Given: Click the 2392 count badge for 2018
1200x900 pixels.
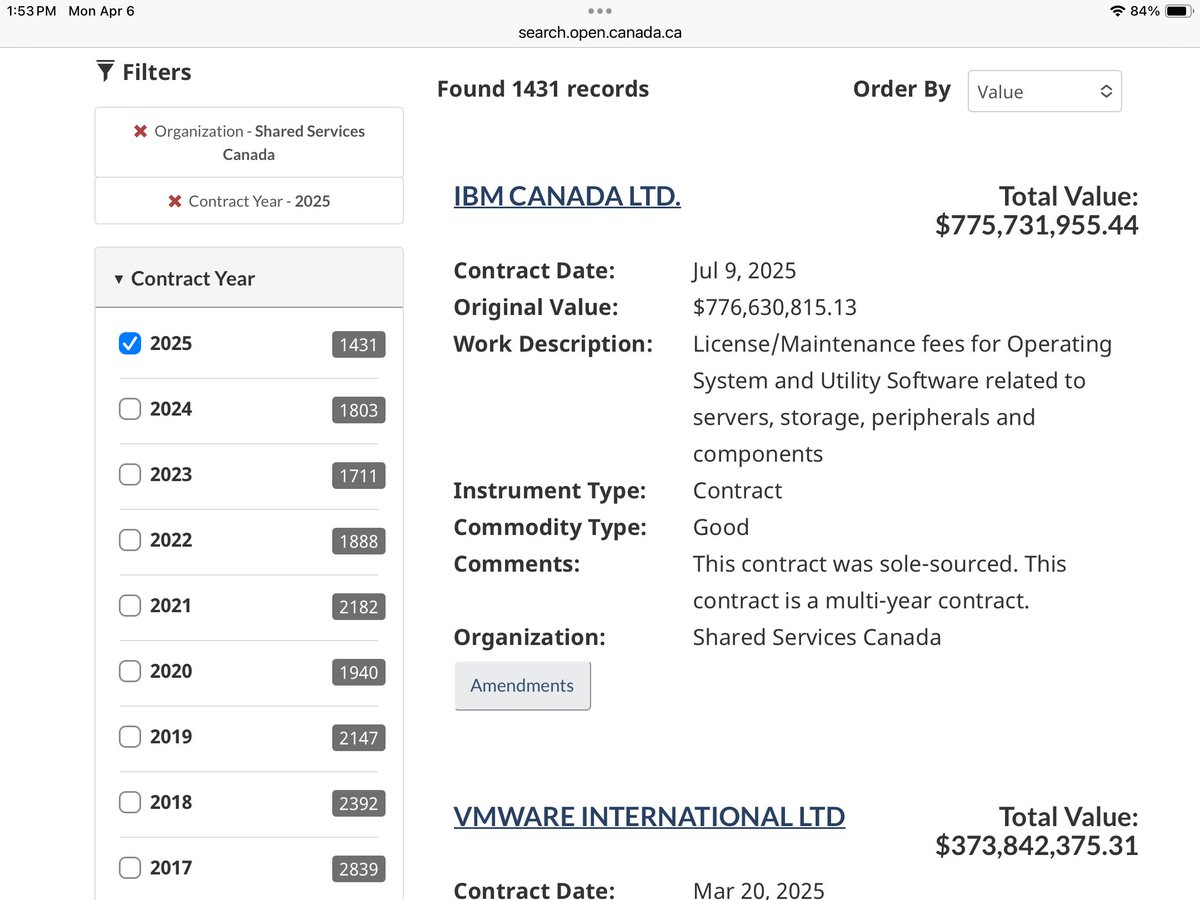Looking at the screenshot, I should [x=358, y=804].
